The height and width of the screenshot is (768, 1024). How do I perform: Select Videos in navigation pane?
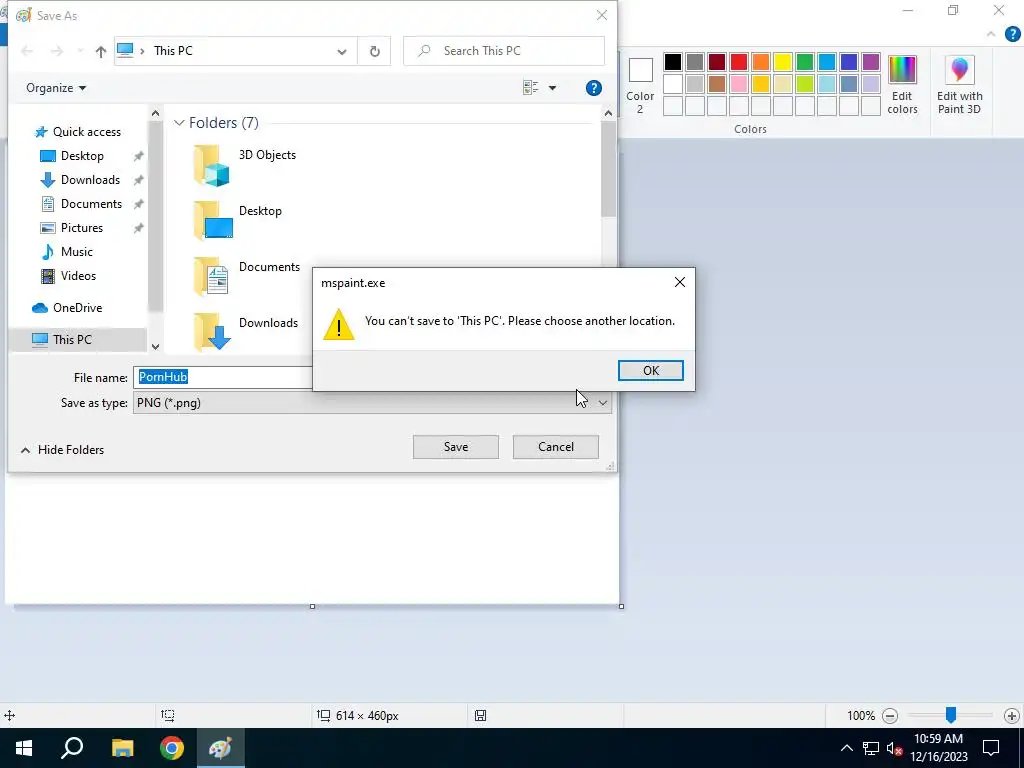tap(68, 276)
